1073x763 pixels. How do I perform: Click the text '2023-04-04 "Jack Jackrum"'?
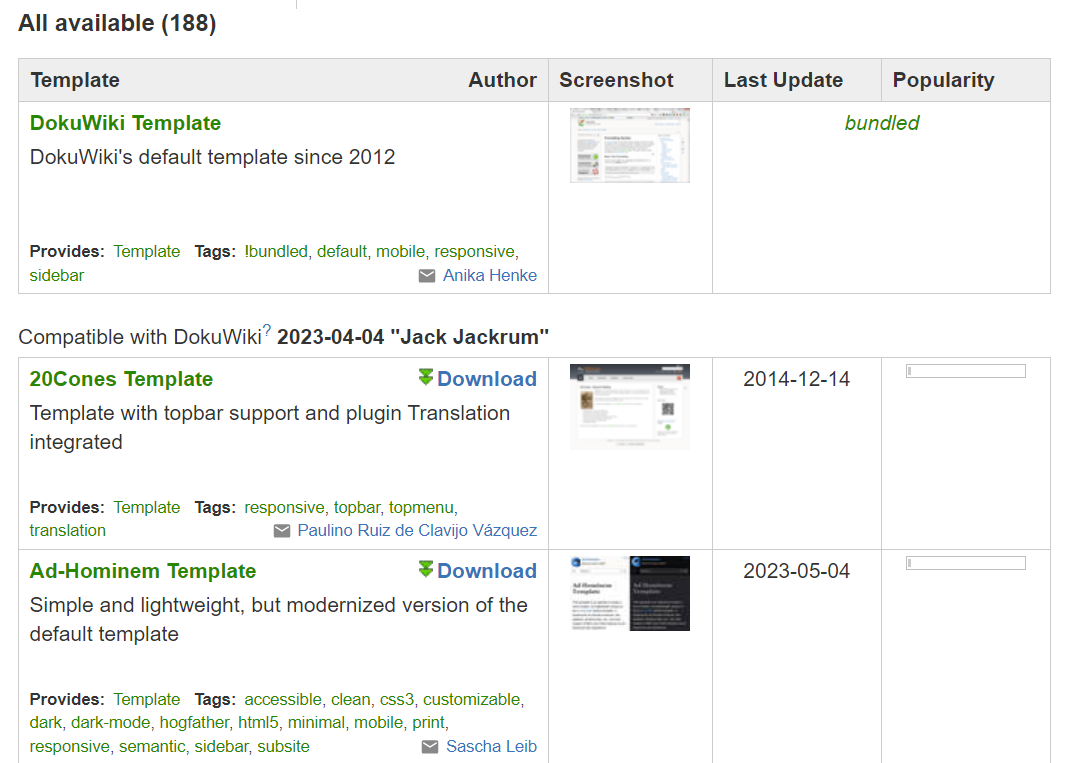[x=413, y=337]
